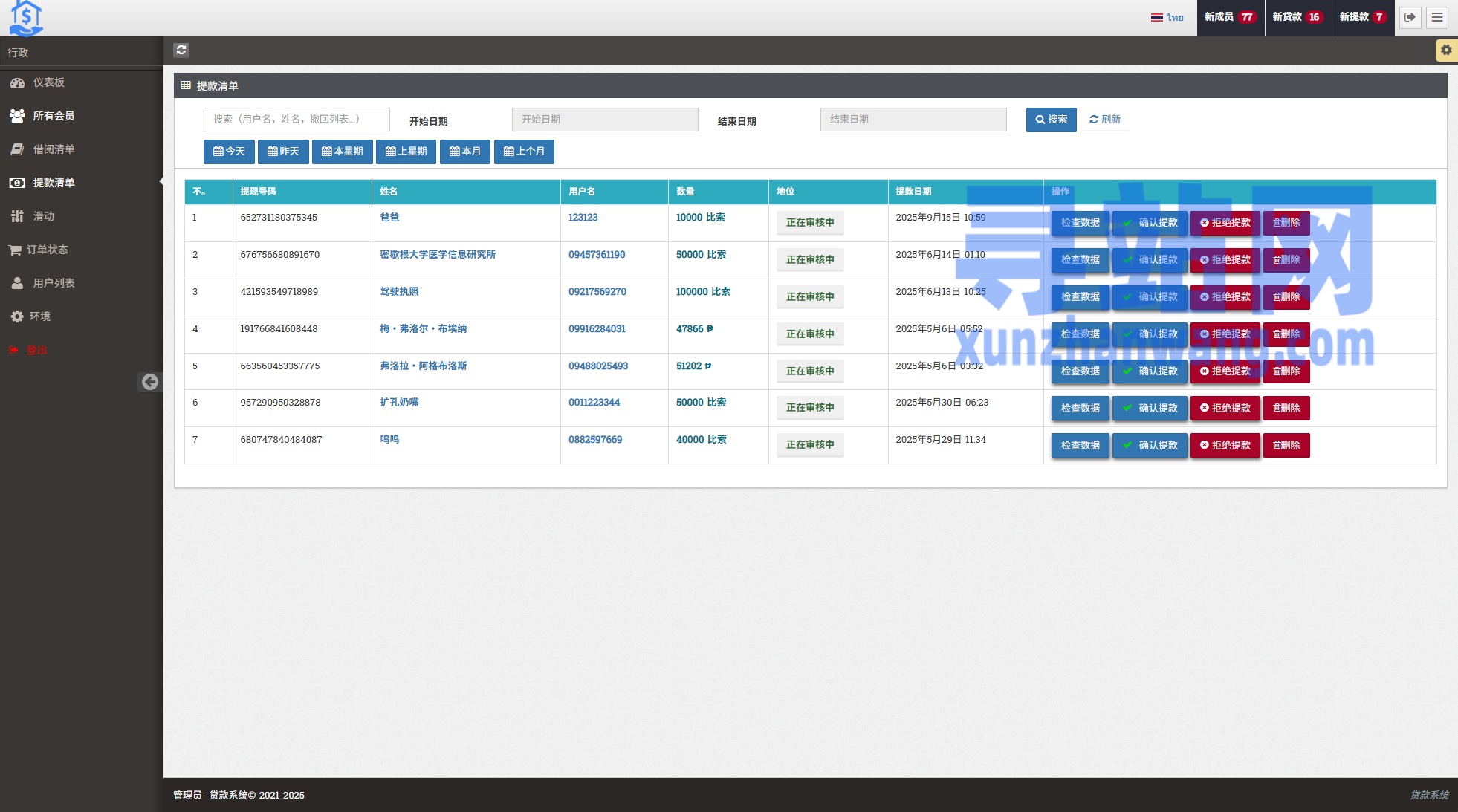Click the app logo in the top left
The width and height of the screenshot is (1458, 812).
click(26, 18)
